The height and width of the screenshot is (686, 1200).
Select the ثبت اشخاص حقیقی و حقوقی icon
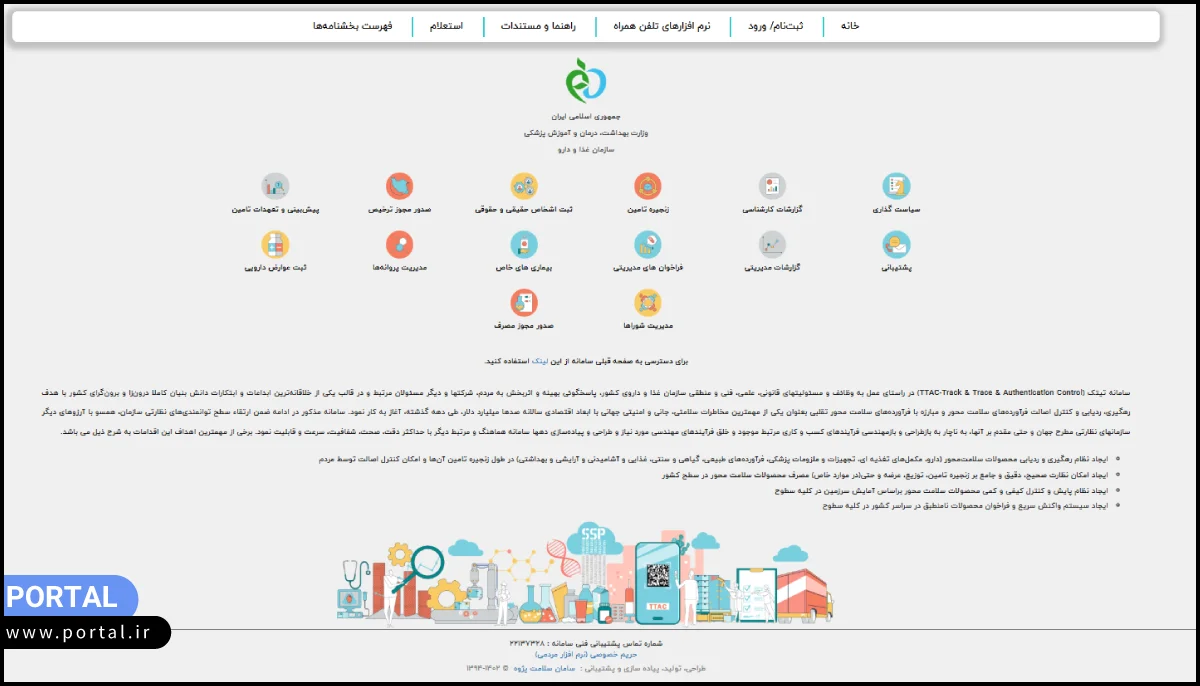click(524, 187)
